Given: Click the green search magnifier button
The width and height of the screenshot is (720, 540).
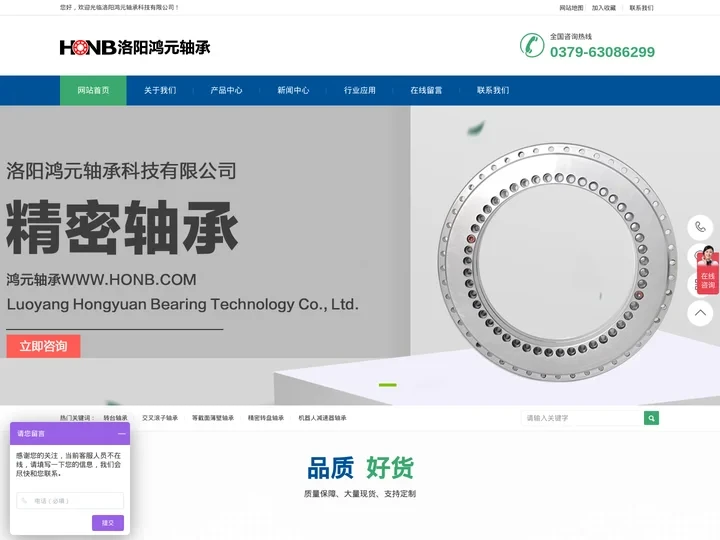Looking at the screenshot, I should click(651, 418).
